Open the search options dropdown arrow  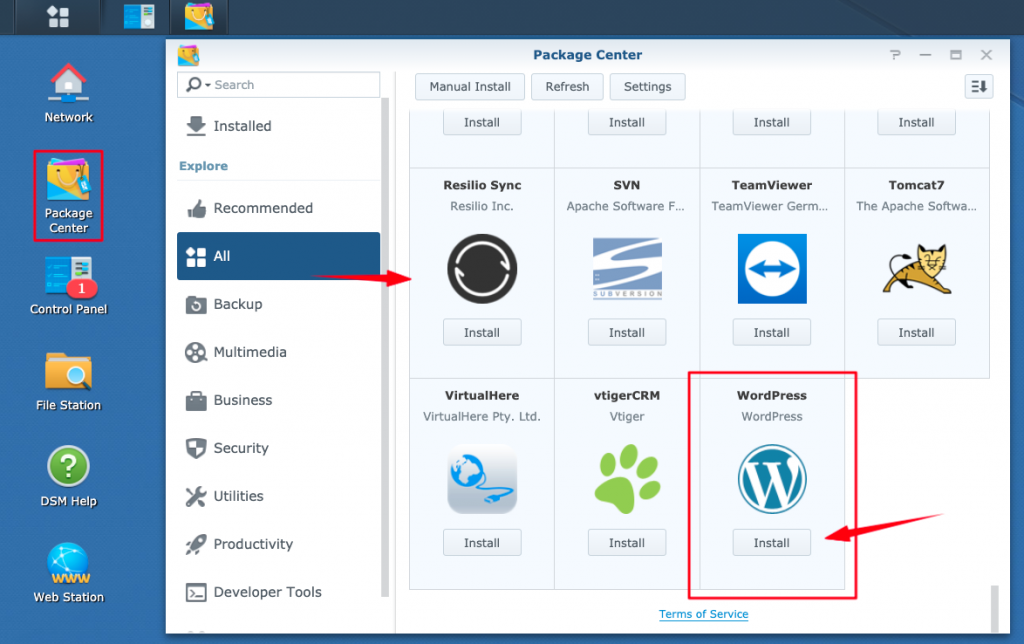(208, 85)
